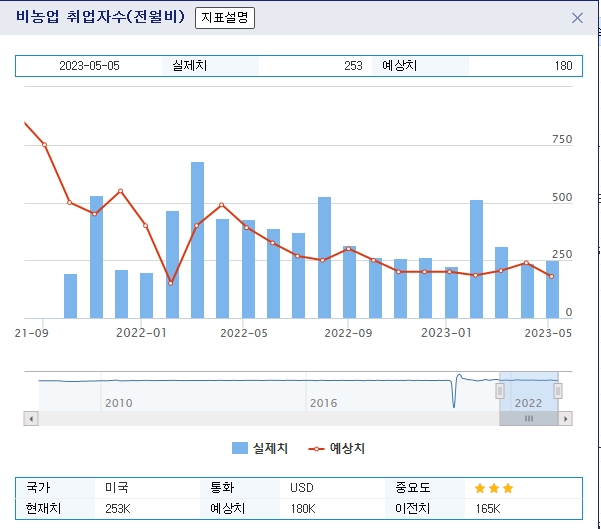Click the 현재치 value 253K
This screenshot has height=529, width=601.
tap(118, 509)
